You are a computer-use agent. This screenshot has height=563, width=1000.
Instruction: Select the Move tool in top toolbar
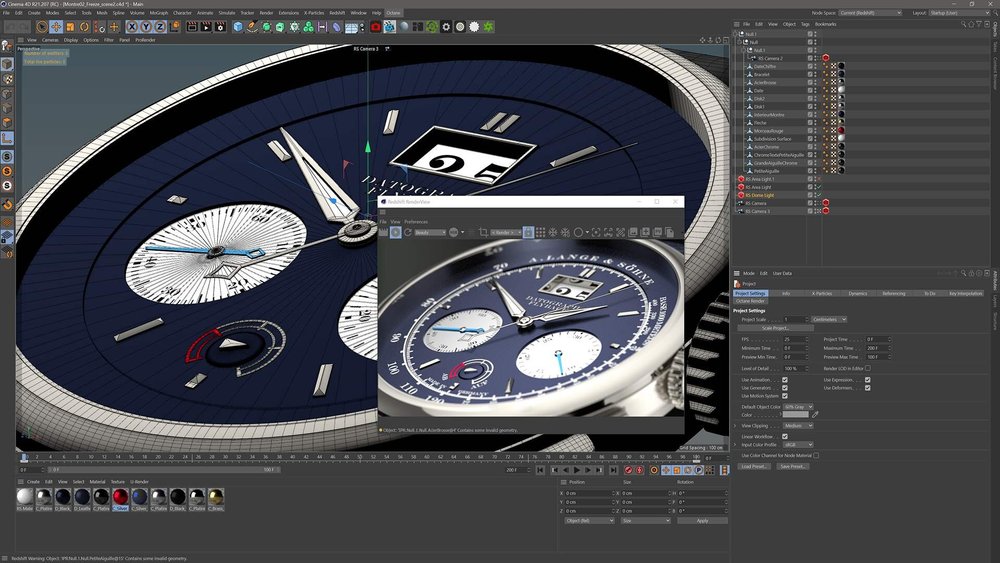click(57, 26)
